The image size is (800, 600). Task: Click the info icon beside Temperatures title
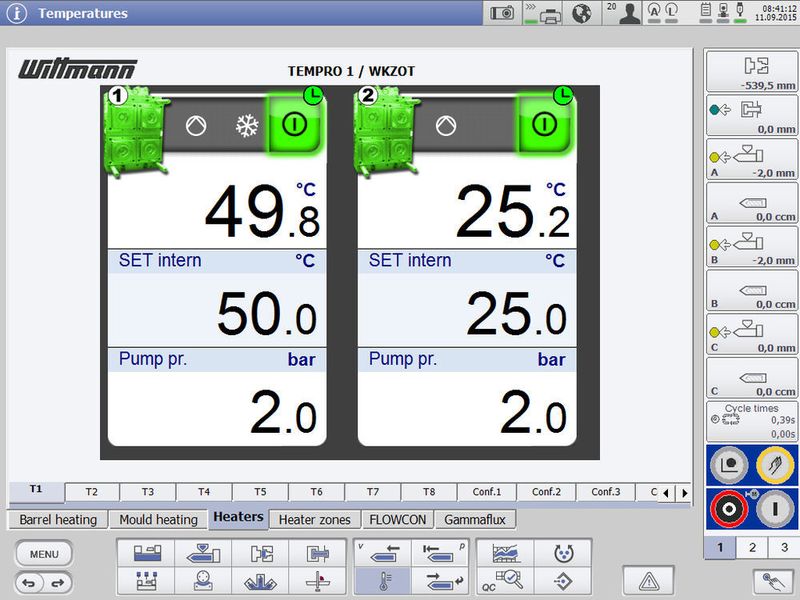[16, 13]
